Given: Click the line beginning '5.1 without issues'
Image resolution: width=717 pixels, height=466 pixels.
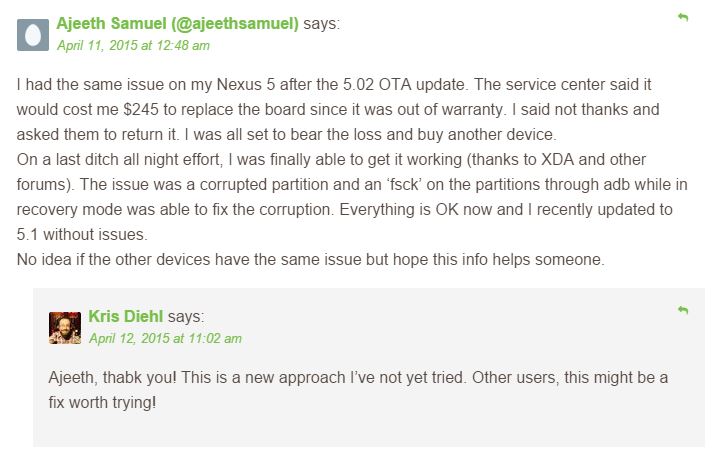Looking at the screenshot, I should [x=82, y=235].
